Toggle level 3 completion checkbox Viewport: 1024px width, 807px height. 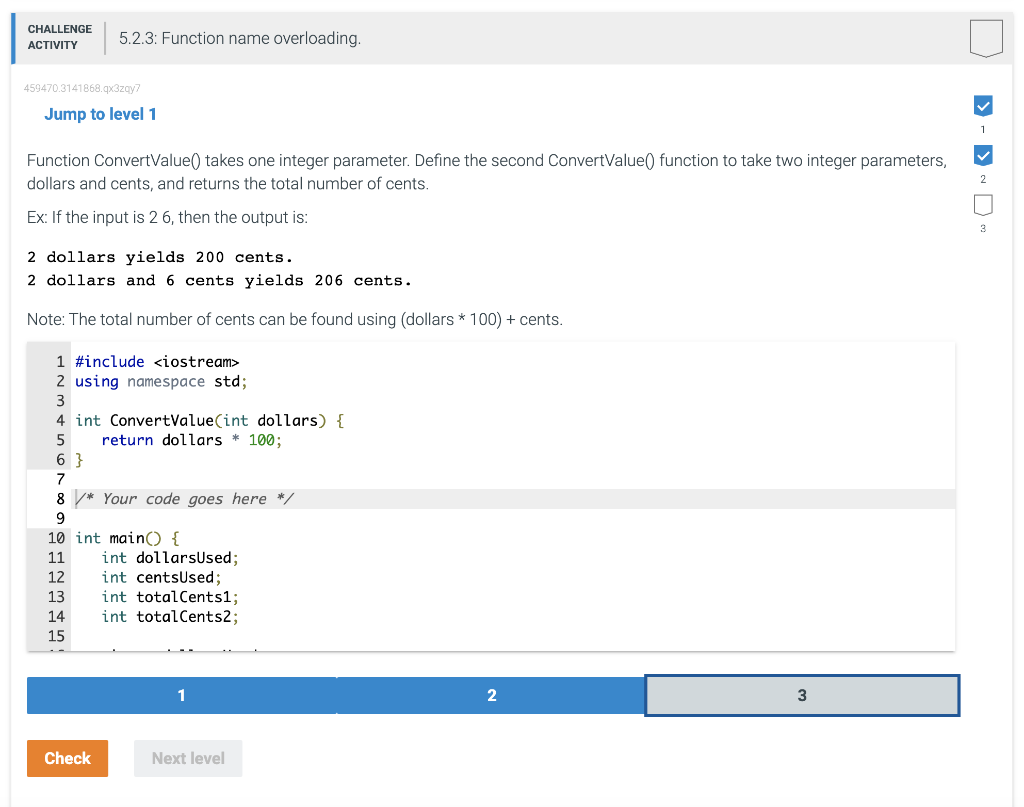982,205
